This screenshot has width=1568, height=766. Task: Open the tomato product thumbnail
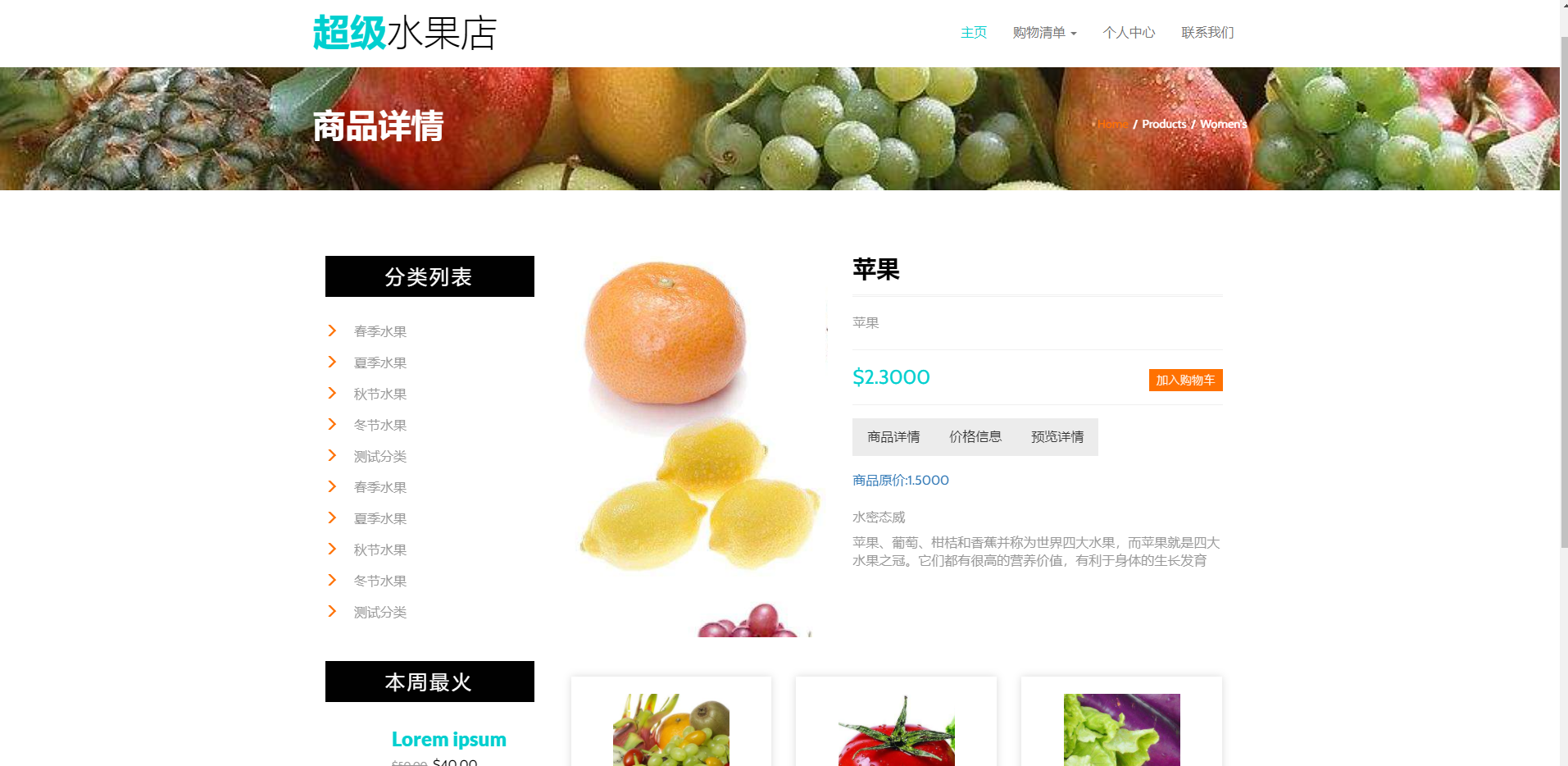click(896, 730)
